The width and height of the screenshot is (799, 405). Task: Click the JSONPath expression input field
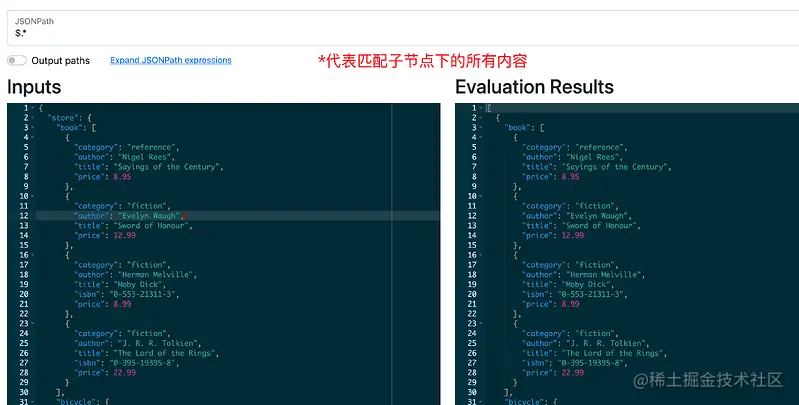pos(403,28)
